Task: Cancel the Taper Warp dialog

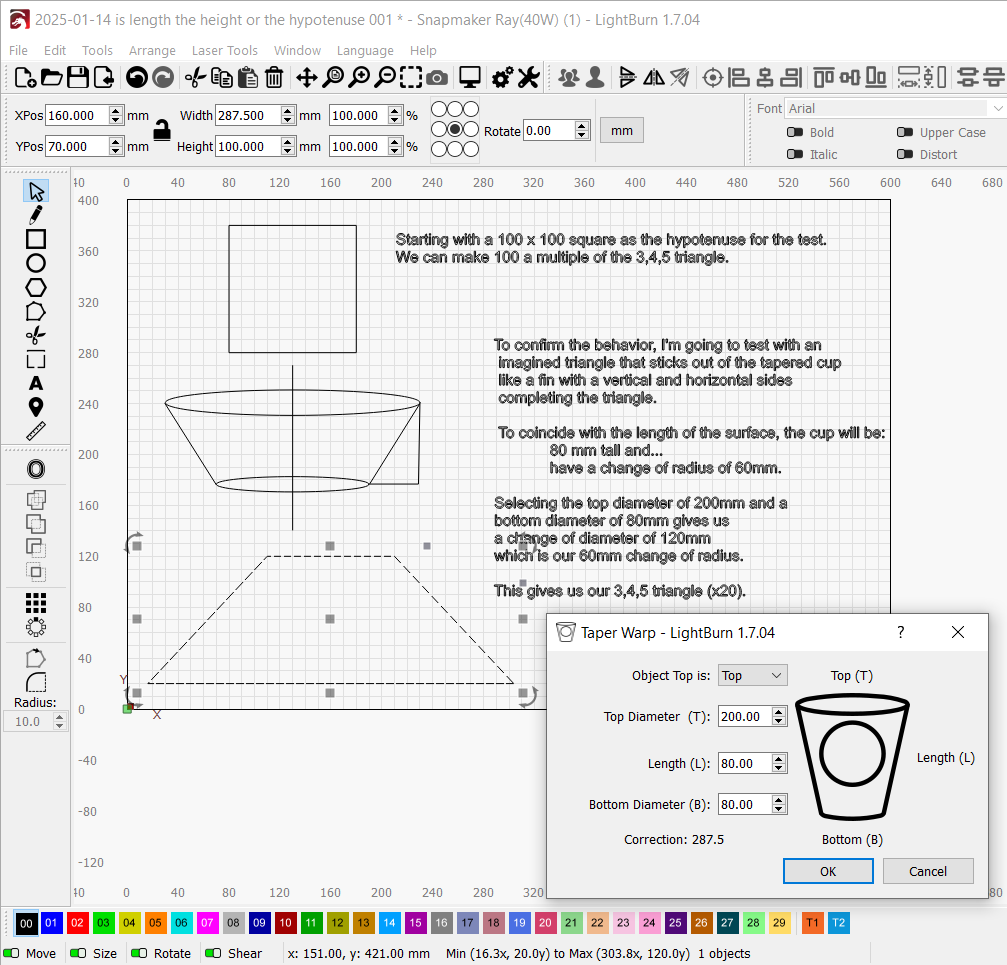Action: tap(927, 871)
